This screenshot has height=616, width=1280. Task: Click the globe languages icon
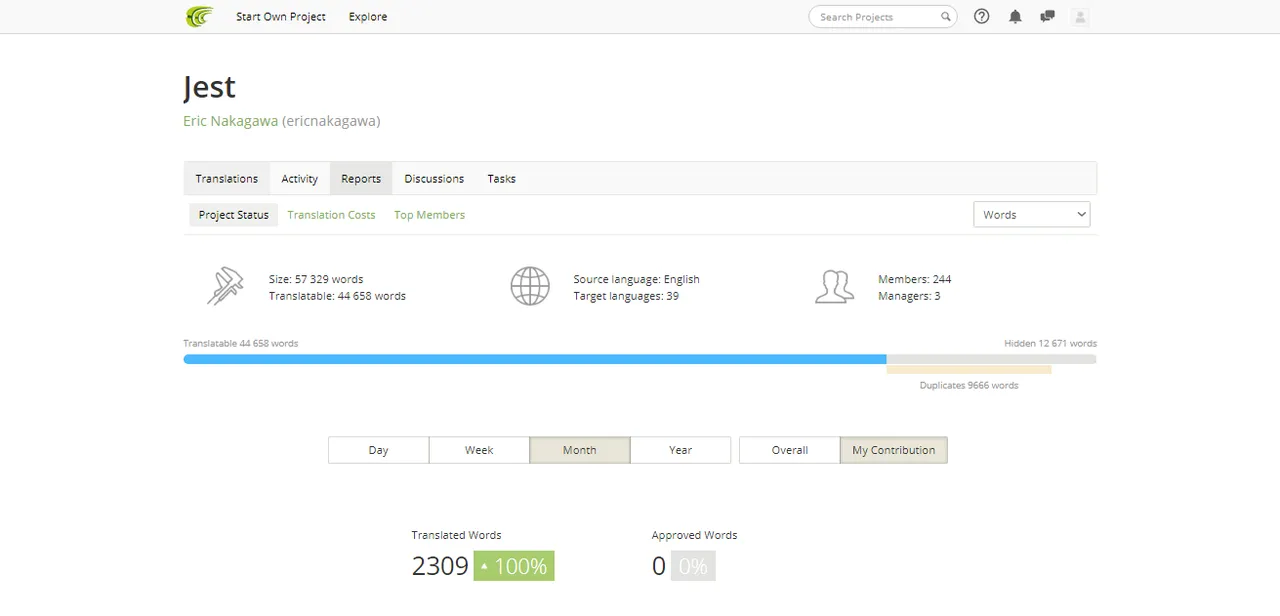coord(530,286)
